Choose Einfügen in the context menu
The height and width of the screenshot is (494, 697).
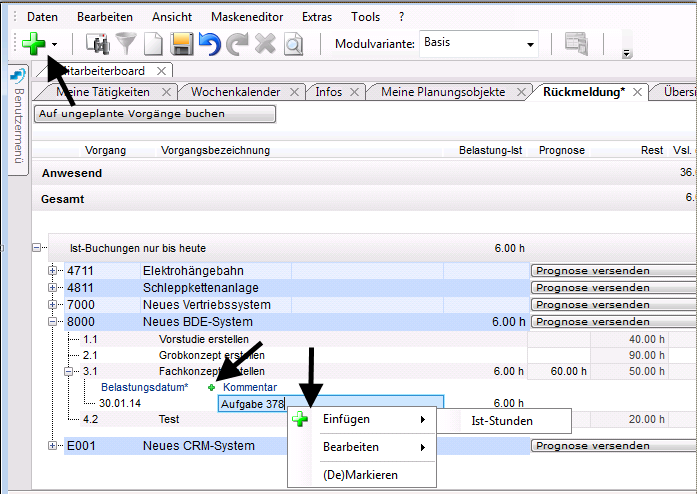coord(362,419)
